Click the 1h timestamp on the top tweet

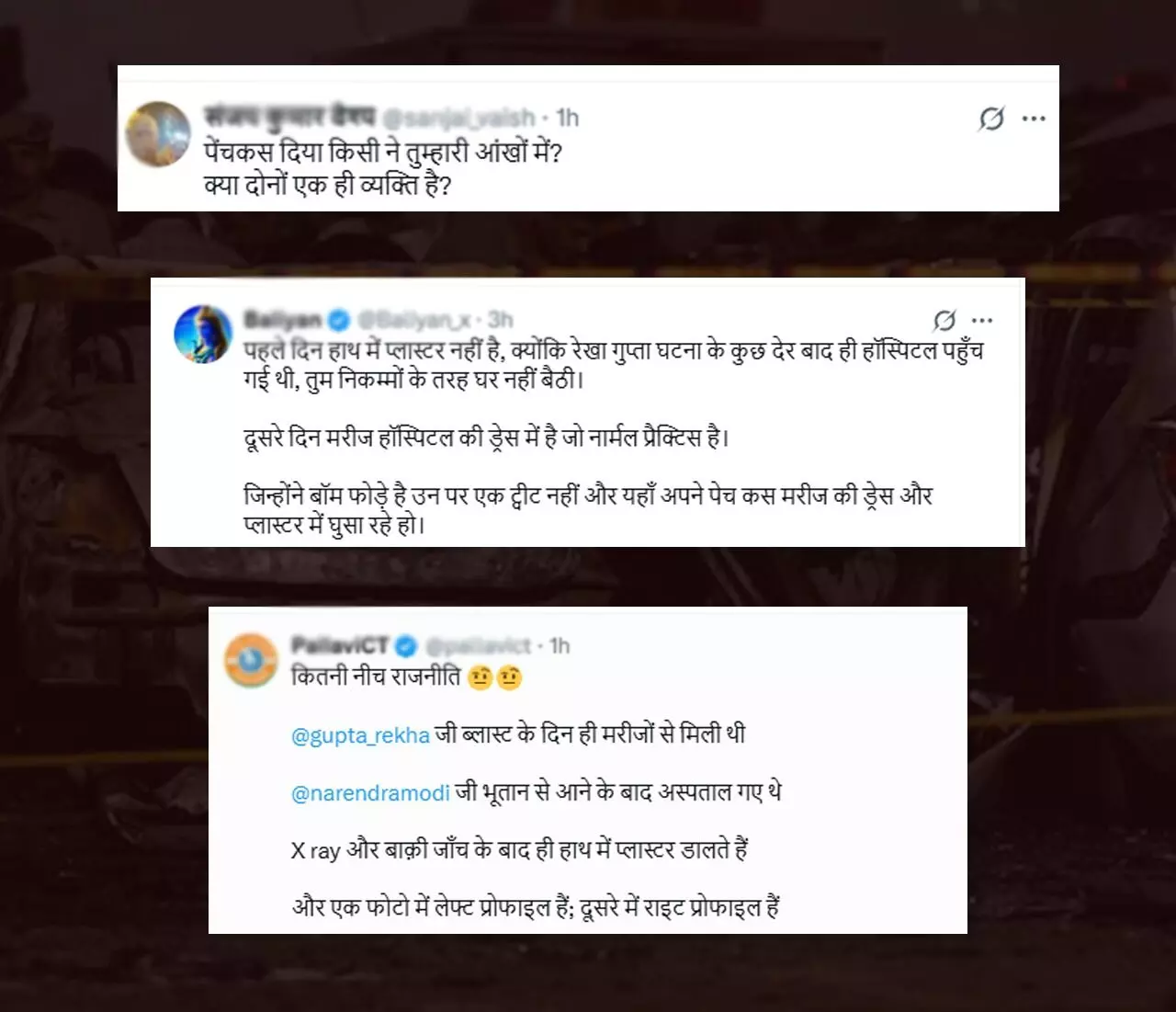(568, 118)
